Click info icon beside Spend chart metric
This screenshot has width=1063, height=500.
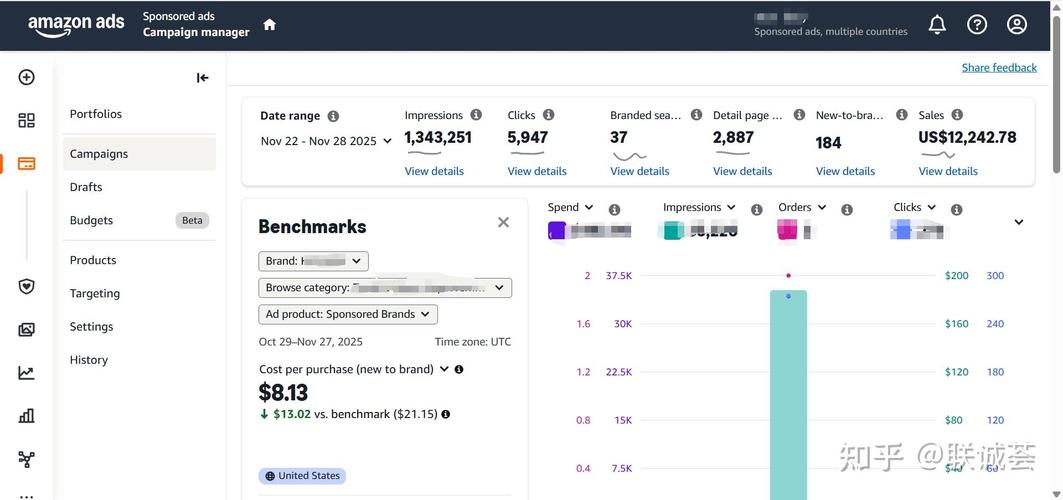point(614,210)
